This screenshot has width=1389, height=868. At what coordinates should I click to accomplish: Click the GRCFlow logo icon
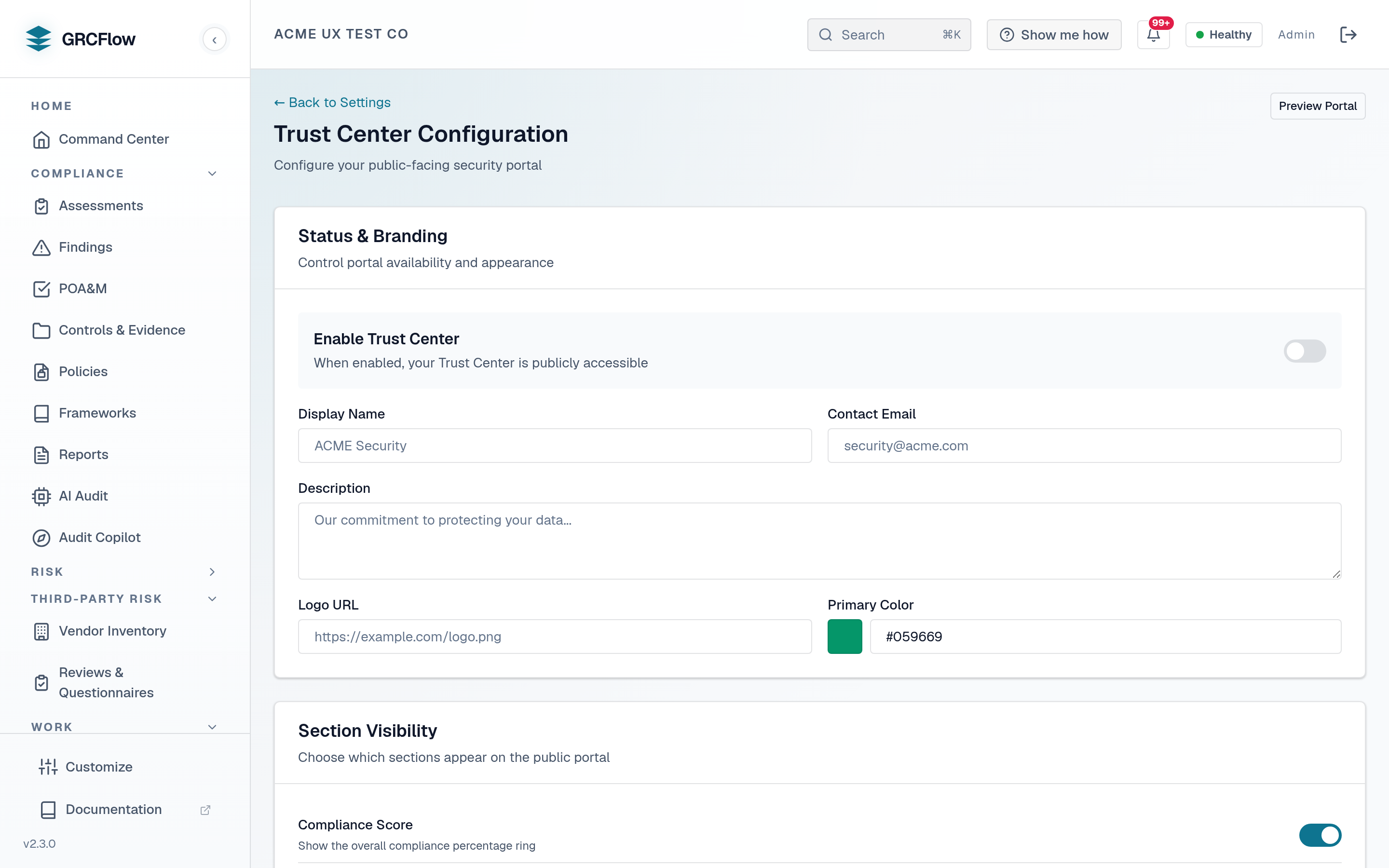click(x=39, y=39)
